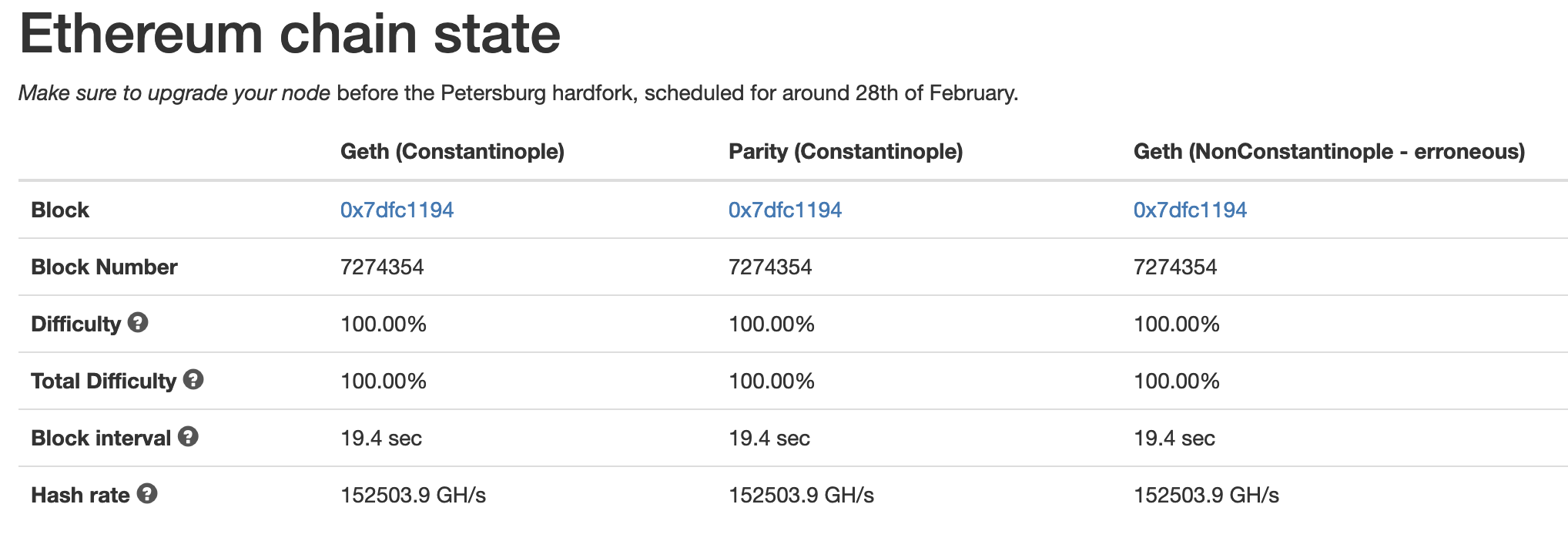
Task: Select Geth (Constantinople) Difficulty 100.00% cell
Action: point(384,324)
